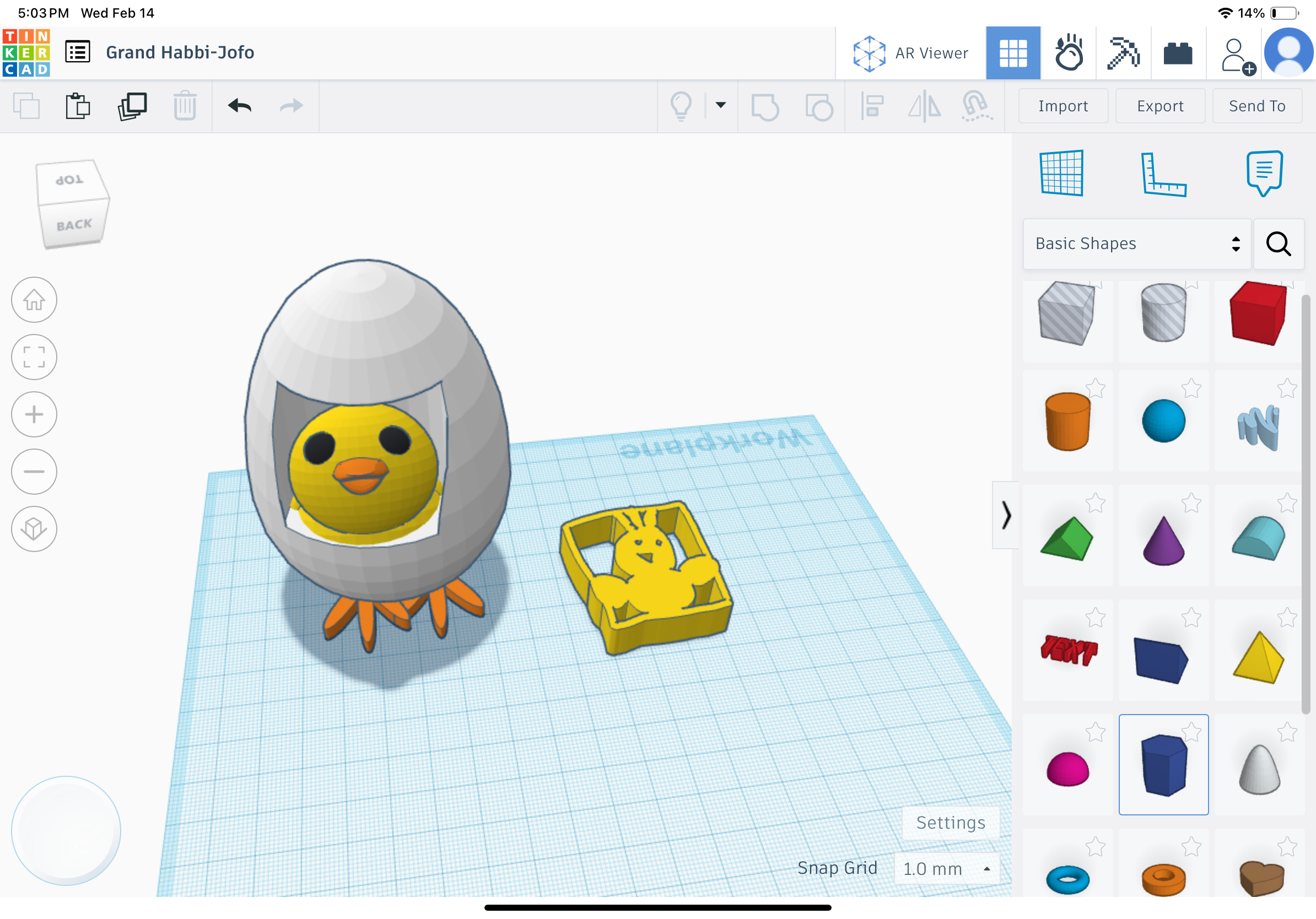Click the Send To button
The height and width of the screenshot is (919, 1316).
pyautogui.click(x=1257, y=106)
